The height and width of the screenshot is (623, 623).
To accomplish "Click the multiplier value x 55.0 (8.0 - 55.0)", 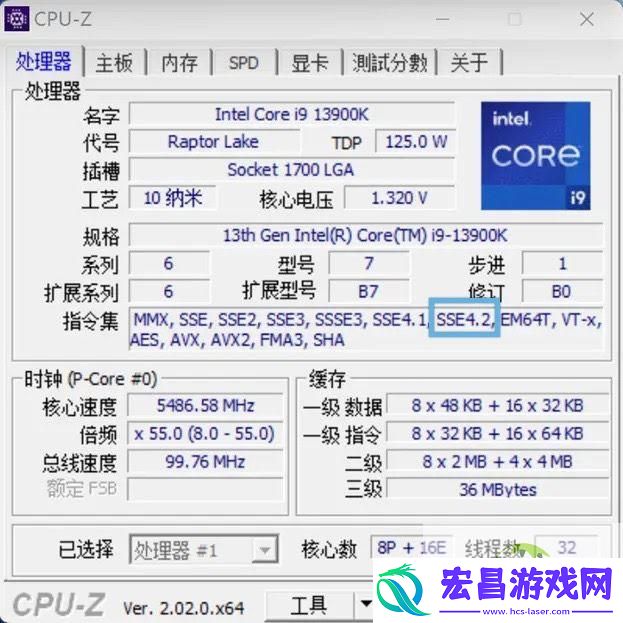I will (205, 433).
